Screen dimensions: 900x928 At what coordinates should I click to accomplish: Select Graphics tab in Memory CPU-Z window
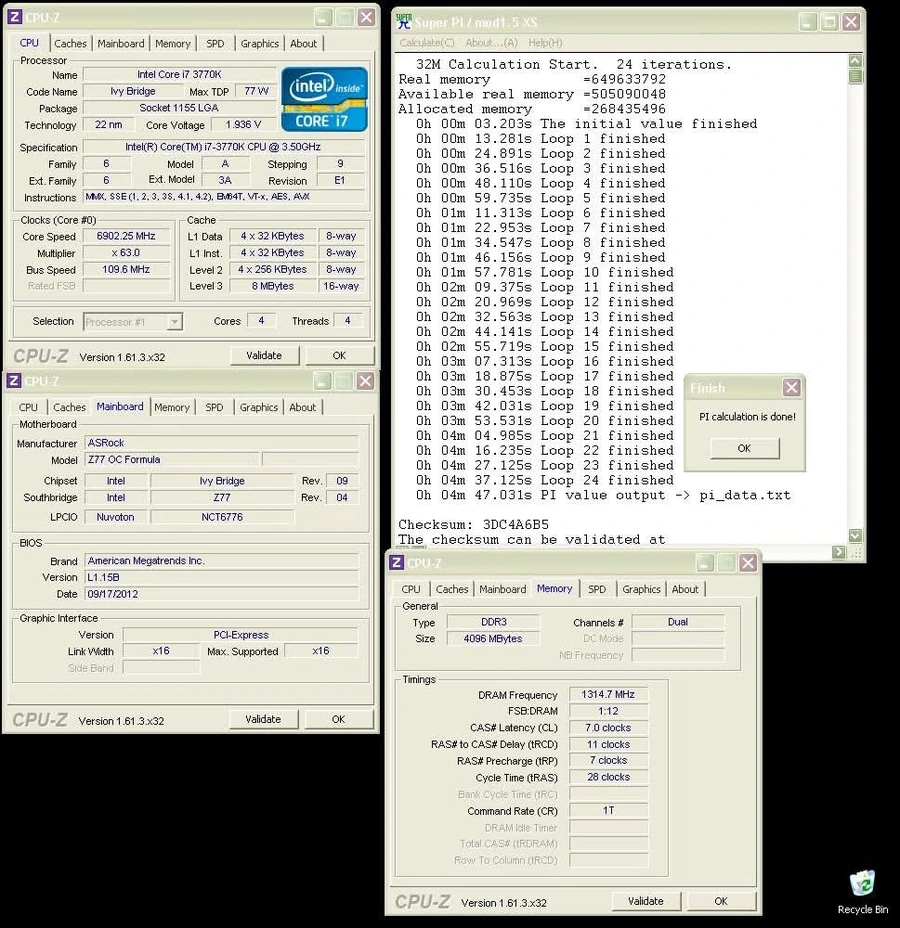coord(641,589)
